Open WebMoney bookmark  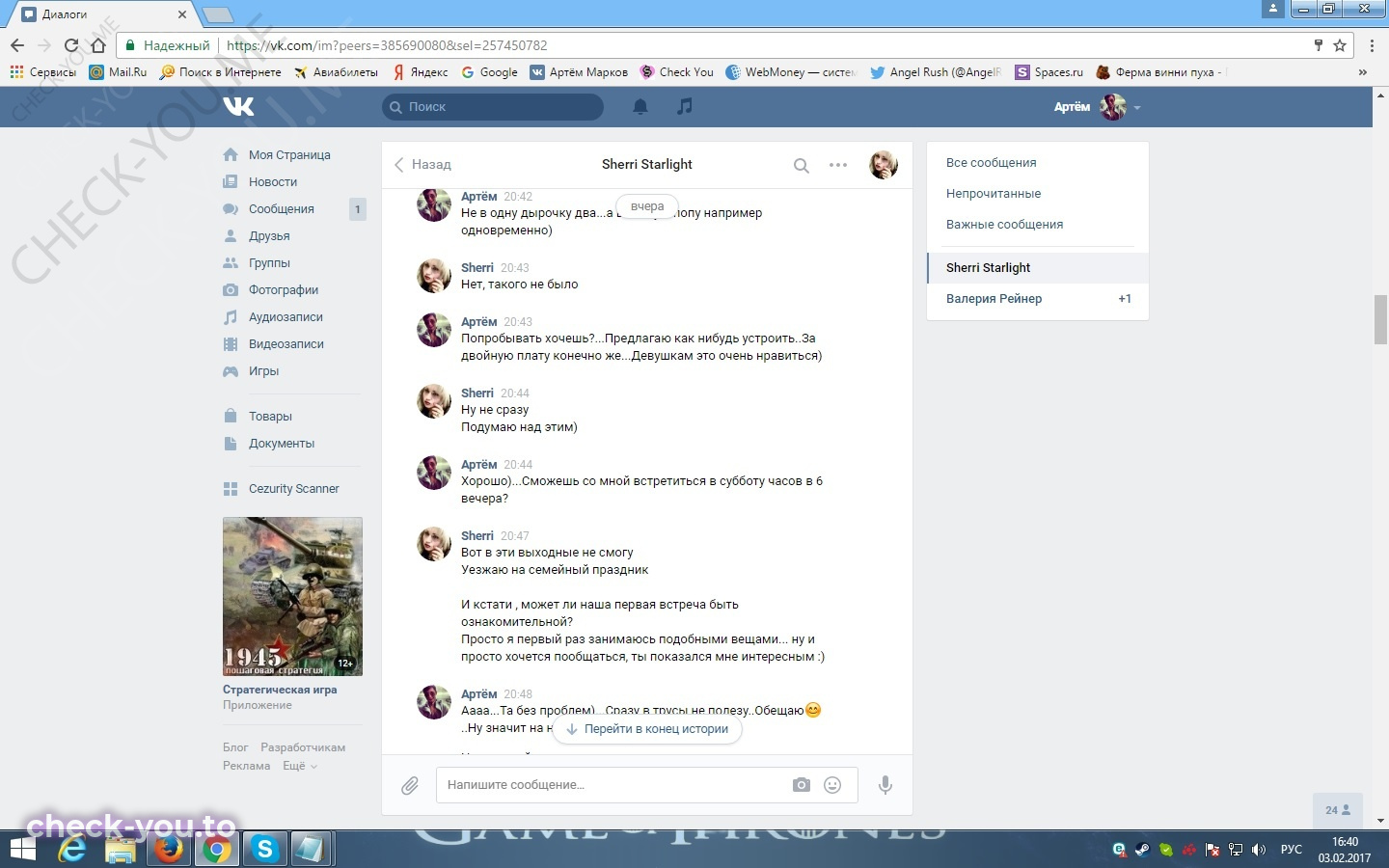tap(791, 72)
